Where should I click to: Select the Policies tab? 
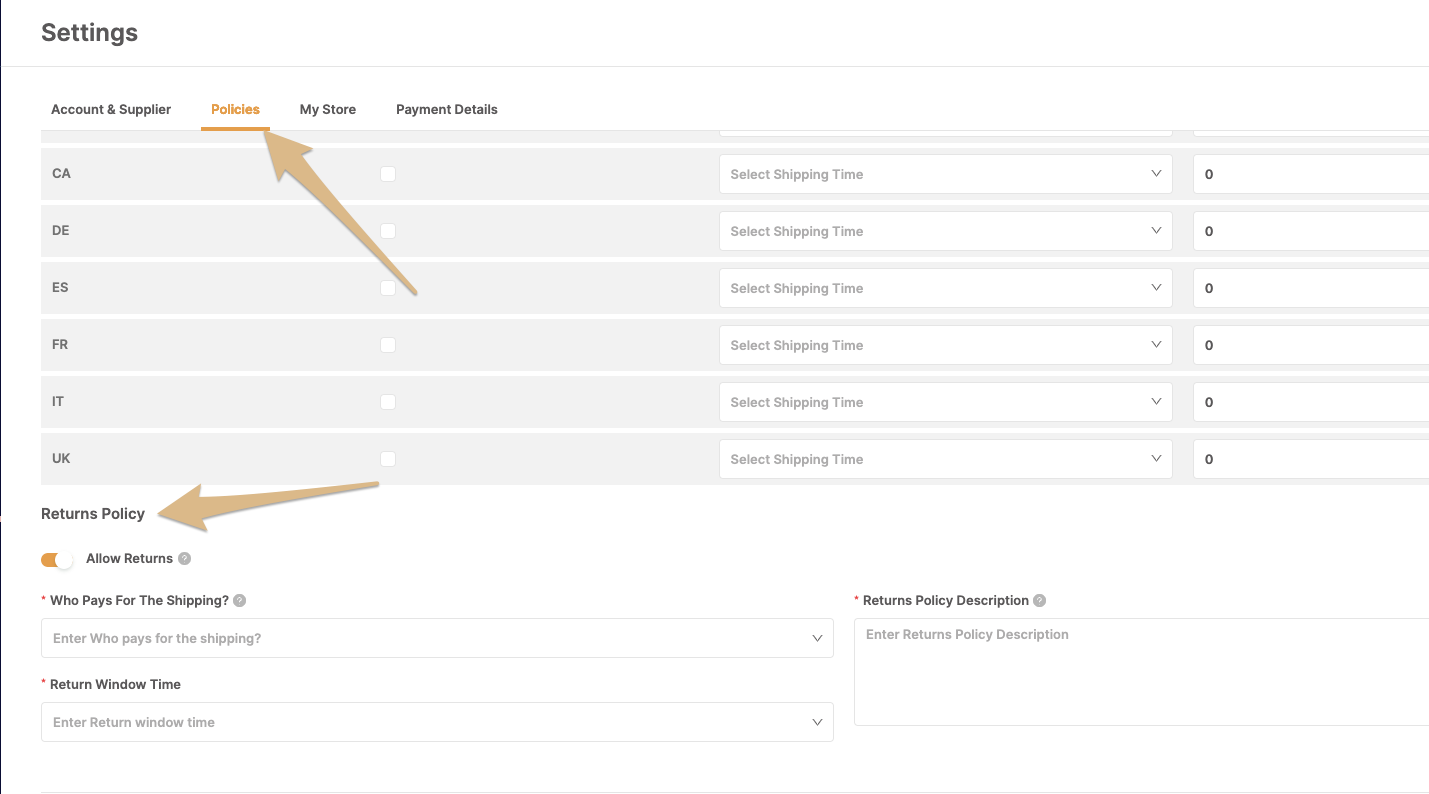coord(235,109)
